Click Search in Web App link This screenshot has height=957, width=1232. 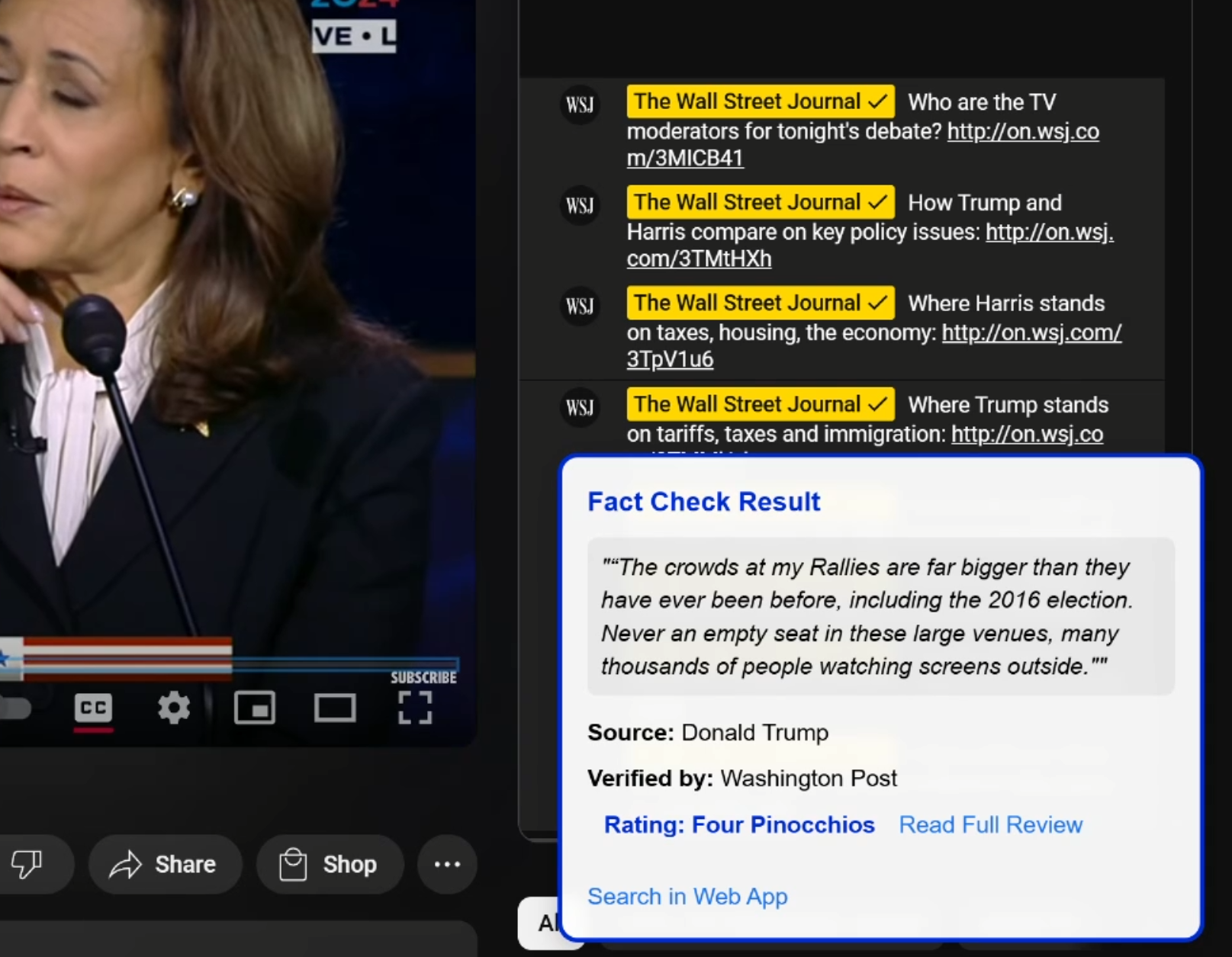(687, 896)
